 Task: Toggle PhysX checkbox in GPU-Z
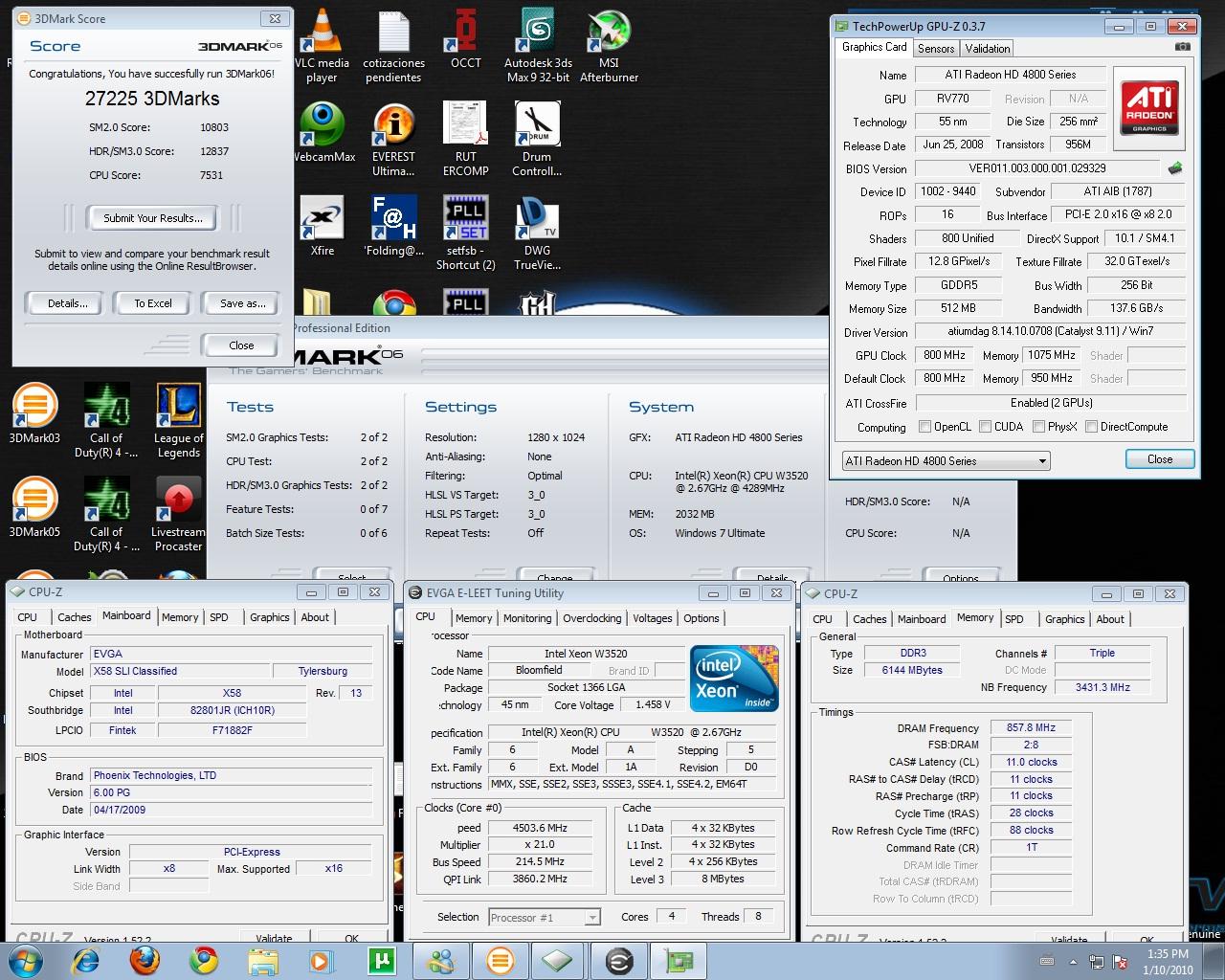click(x=1039, y=427)
